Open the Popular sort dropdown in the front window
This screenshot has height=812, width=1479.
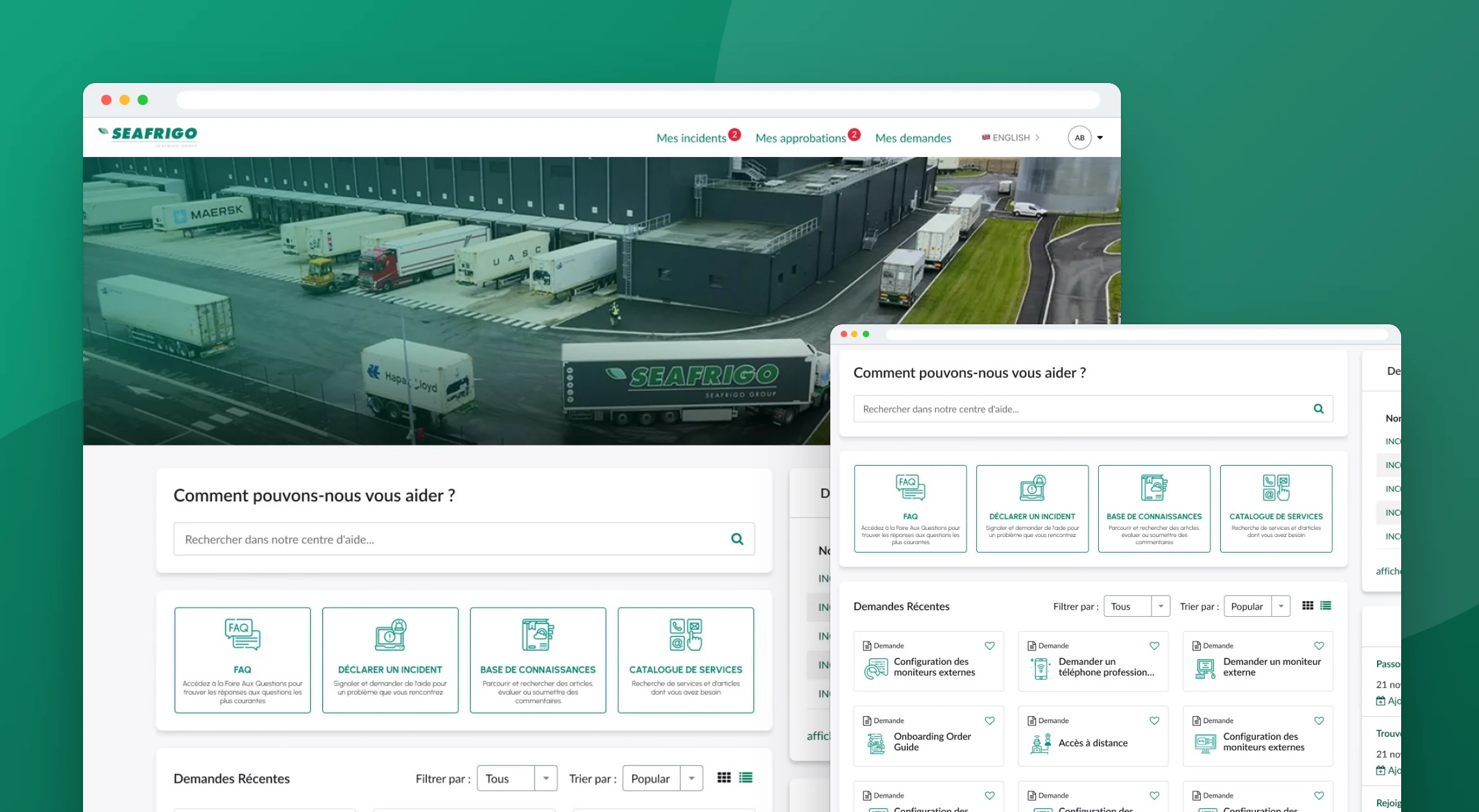click(x=1257, y=606)
